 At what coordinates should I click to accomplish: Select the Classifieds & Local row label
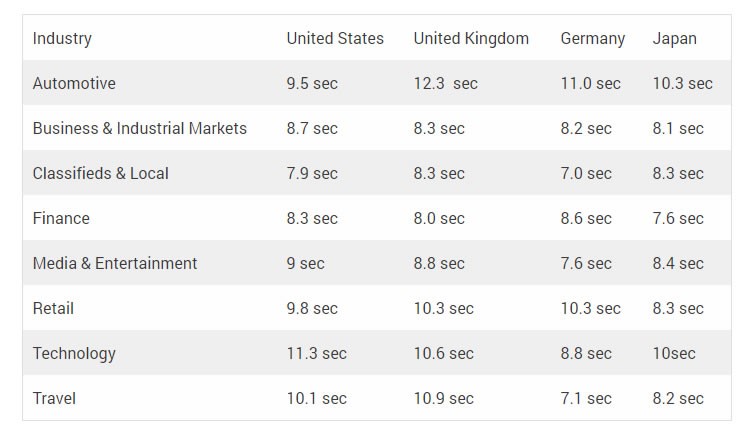pos(100,173)
